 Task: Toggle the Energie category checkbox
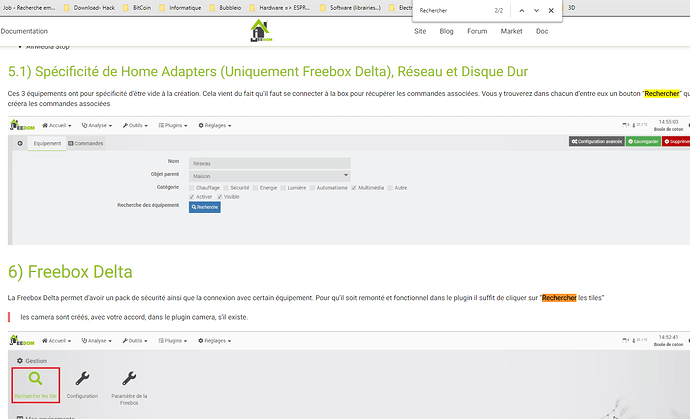[x=255, y=188]
